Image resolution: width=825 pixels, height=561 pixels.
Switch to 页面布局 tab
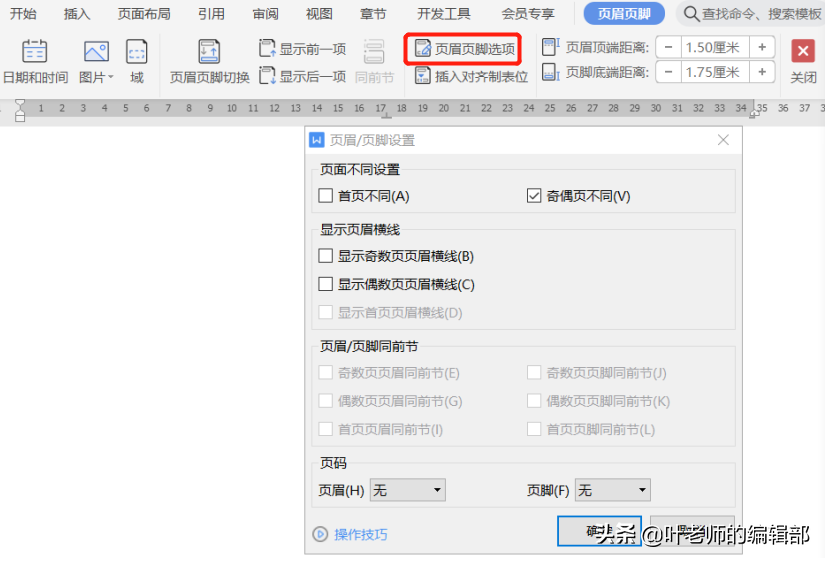[x=144, y=14]
